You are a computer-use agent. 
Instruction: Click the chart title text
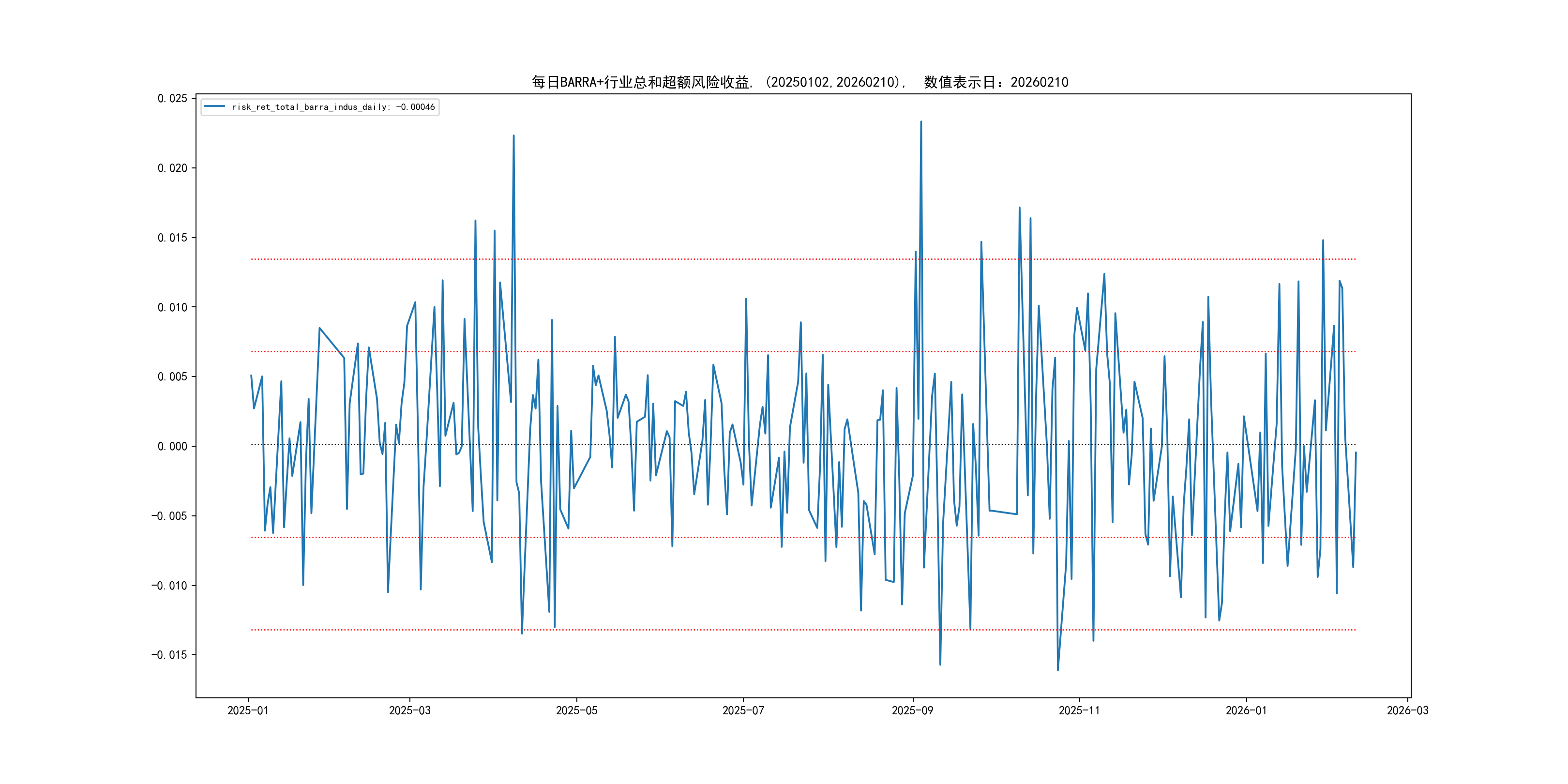click(800, 82)
